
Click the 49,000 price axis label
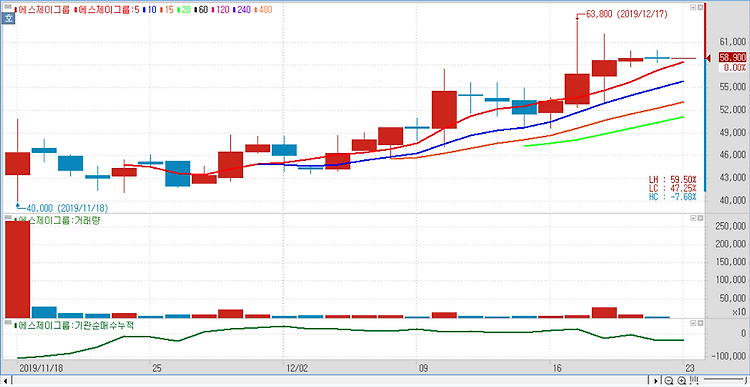pos(732,133)
